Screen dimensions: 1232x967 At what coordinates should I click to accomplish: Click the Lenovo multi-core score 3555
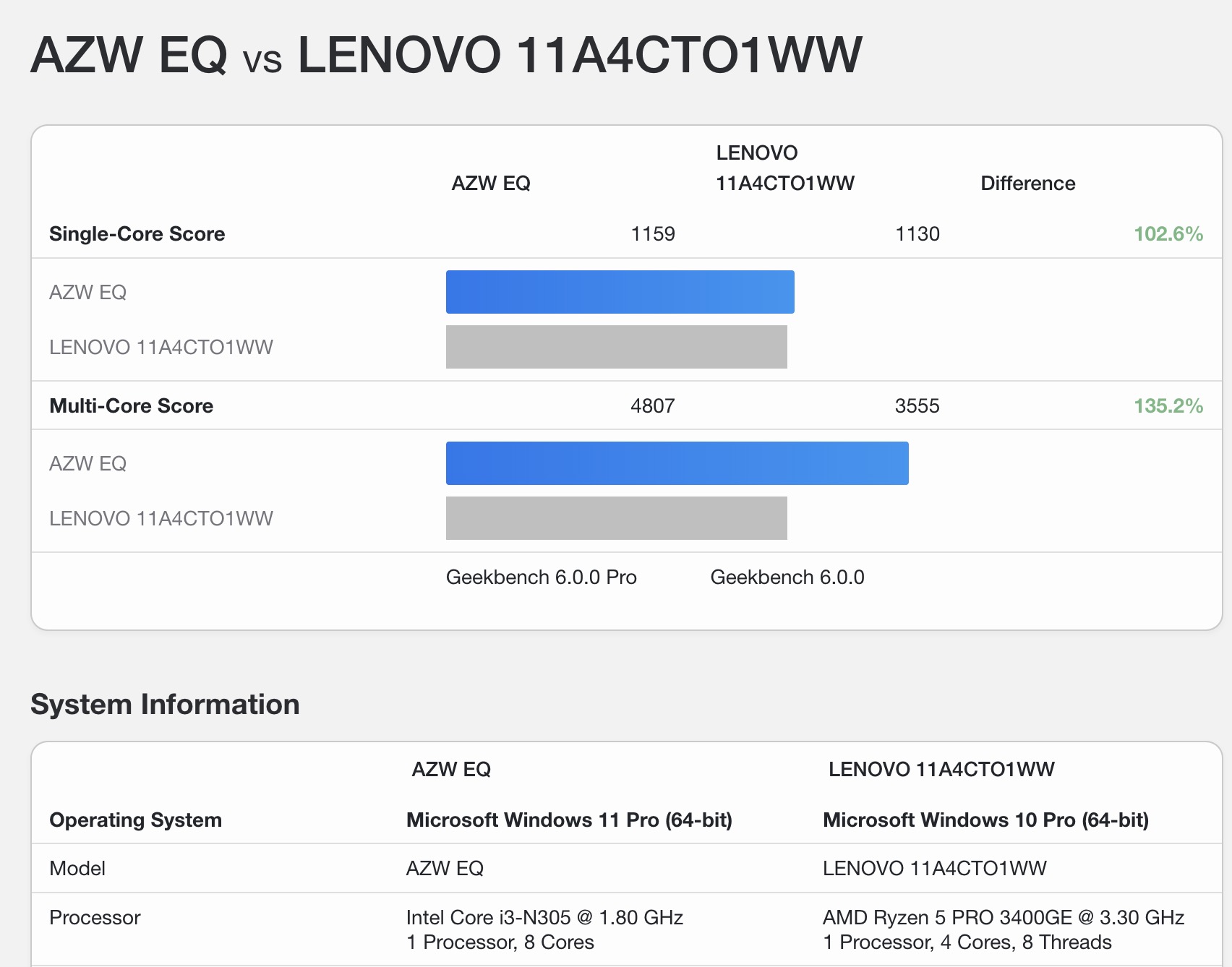[917, 406]
